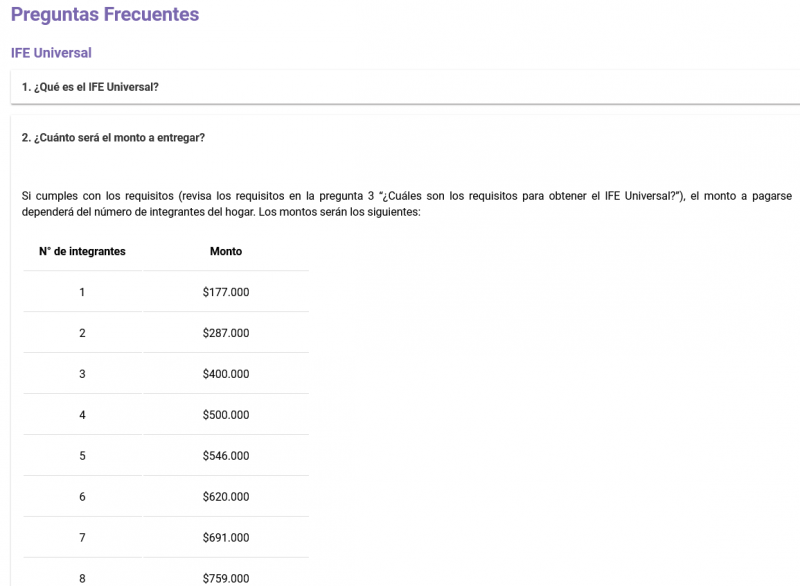The height and width of the screenshot is (586, 800).
Task: Select the $759.000 amount cell
Action: pos(226,578)
